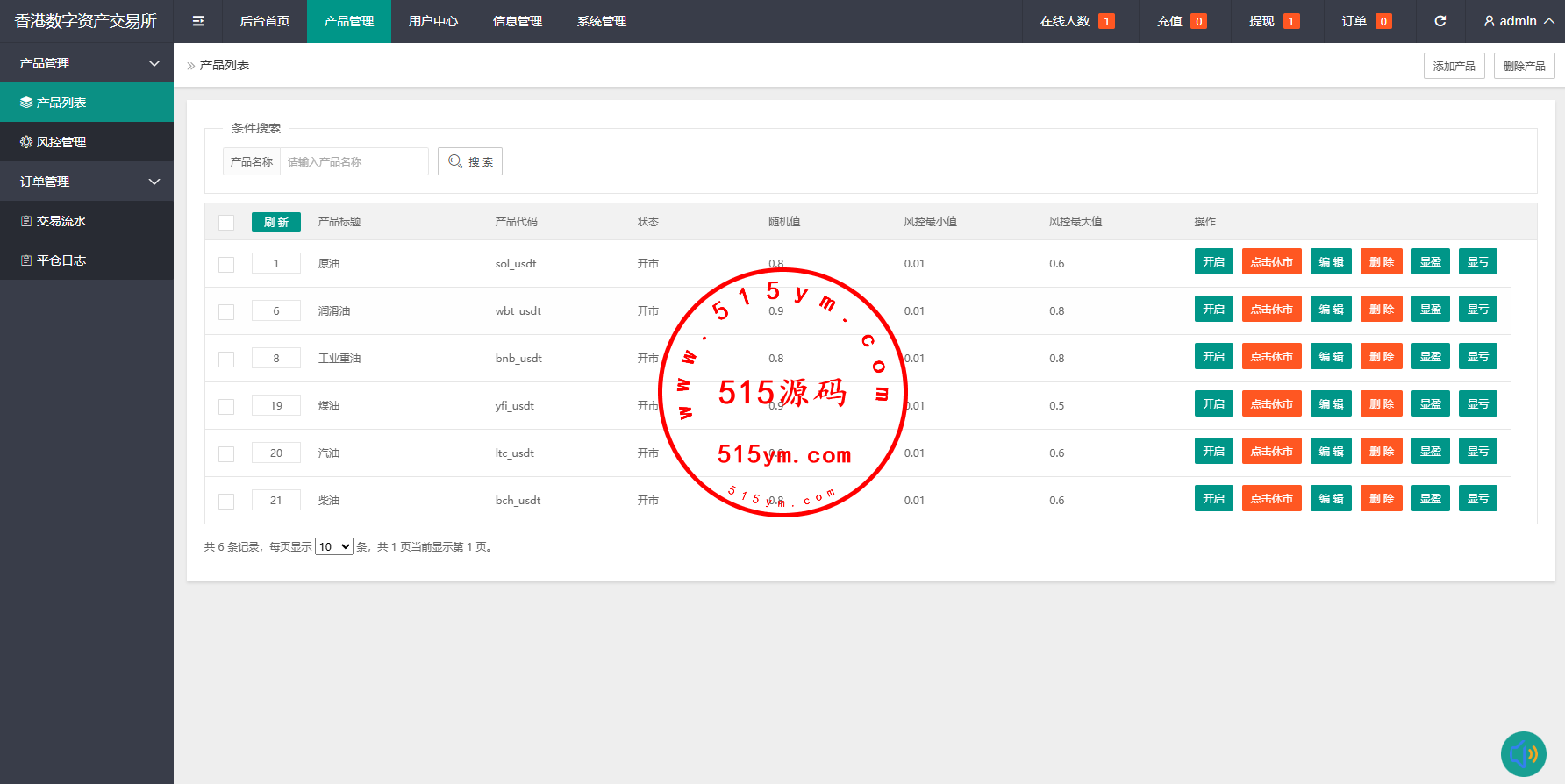Switch to the 用户中心 top menu
1565x784 pixels.
433,21
